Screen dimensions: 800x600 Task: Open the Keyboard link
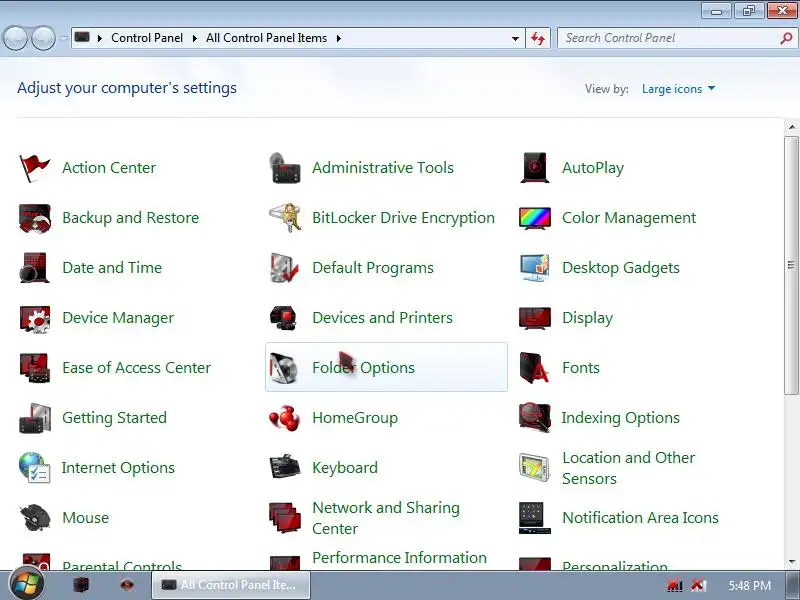pyautogui.click(x=345, y=468)
